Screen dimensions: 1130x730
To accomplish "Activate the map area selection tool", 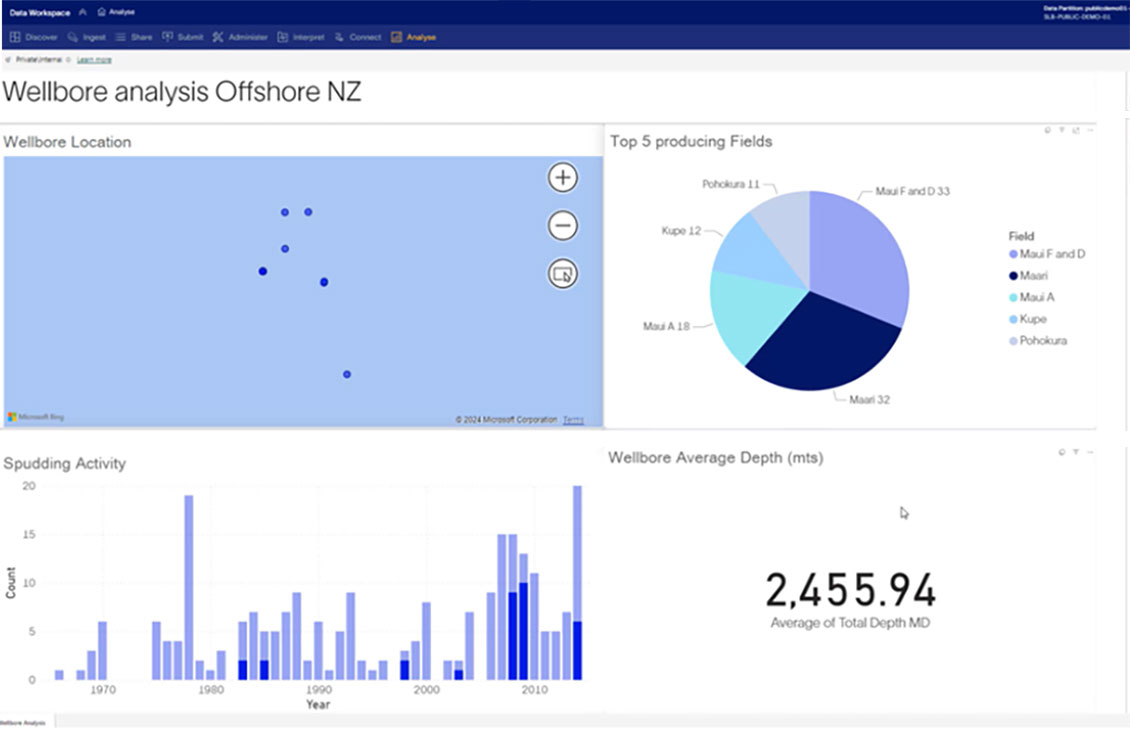I will click(562, 273).
